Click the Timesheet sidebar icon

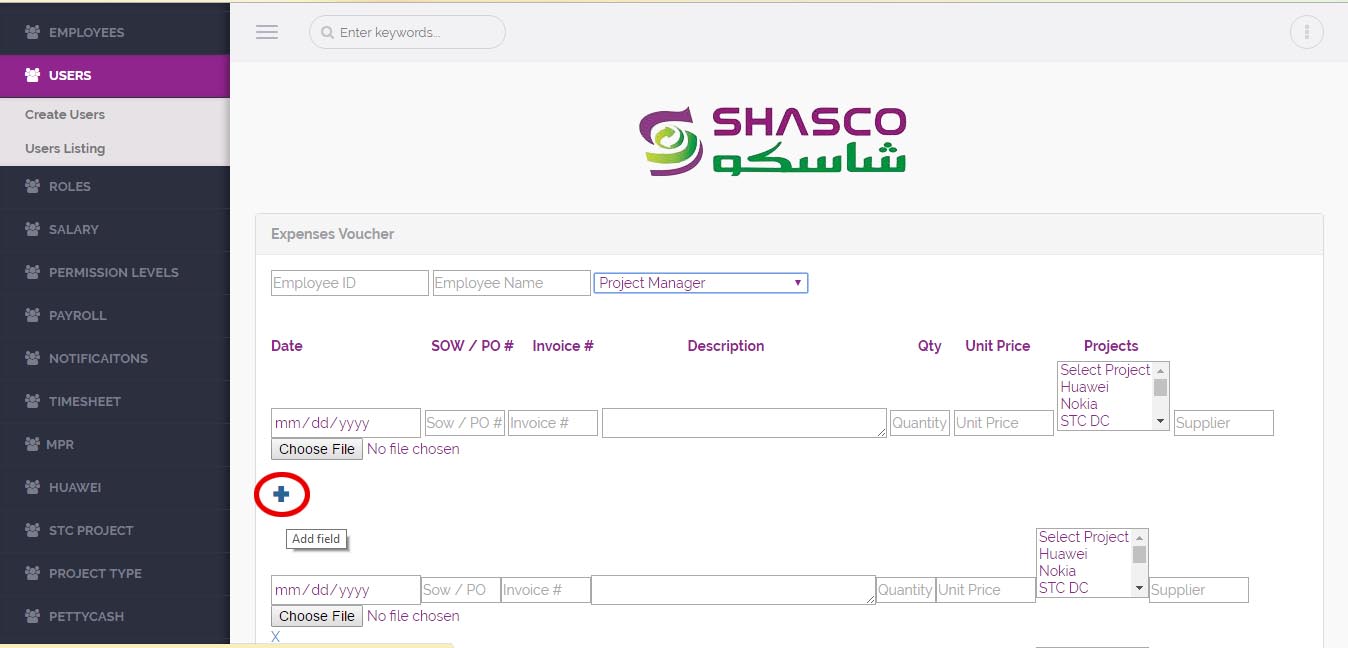[x=32, y=401]
